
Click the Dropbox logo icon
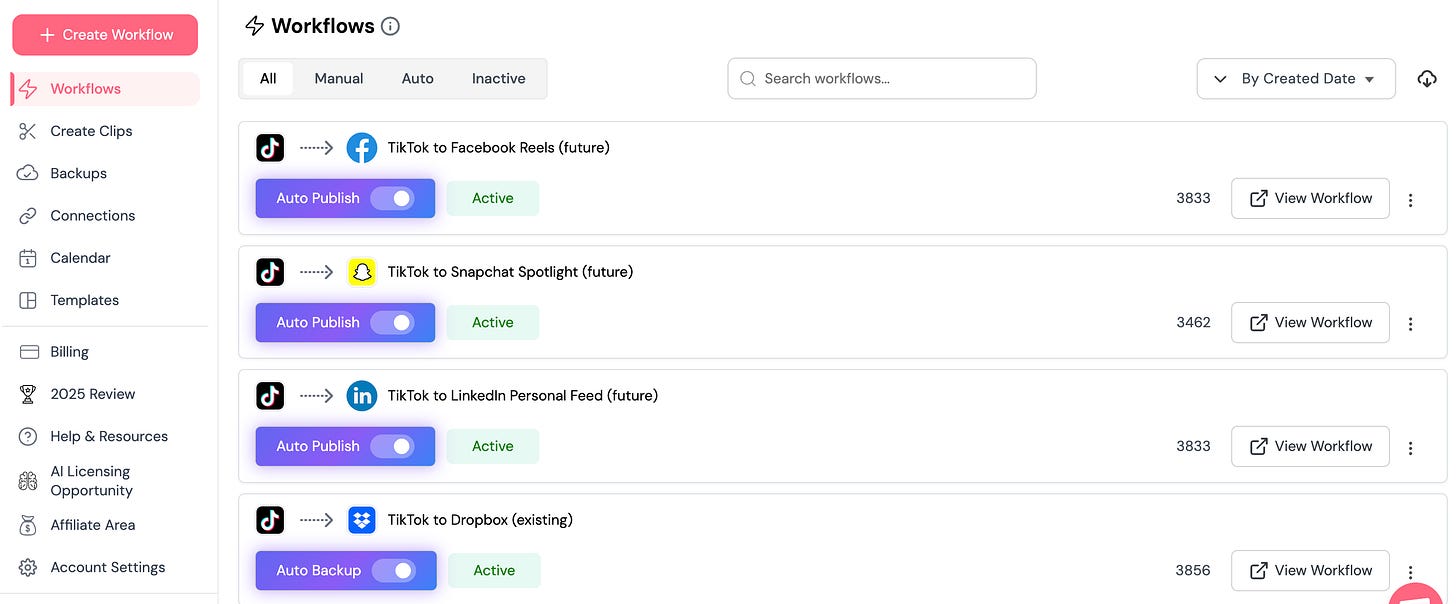coord(362,520)
